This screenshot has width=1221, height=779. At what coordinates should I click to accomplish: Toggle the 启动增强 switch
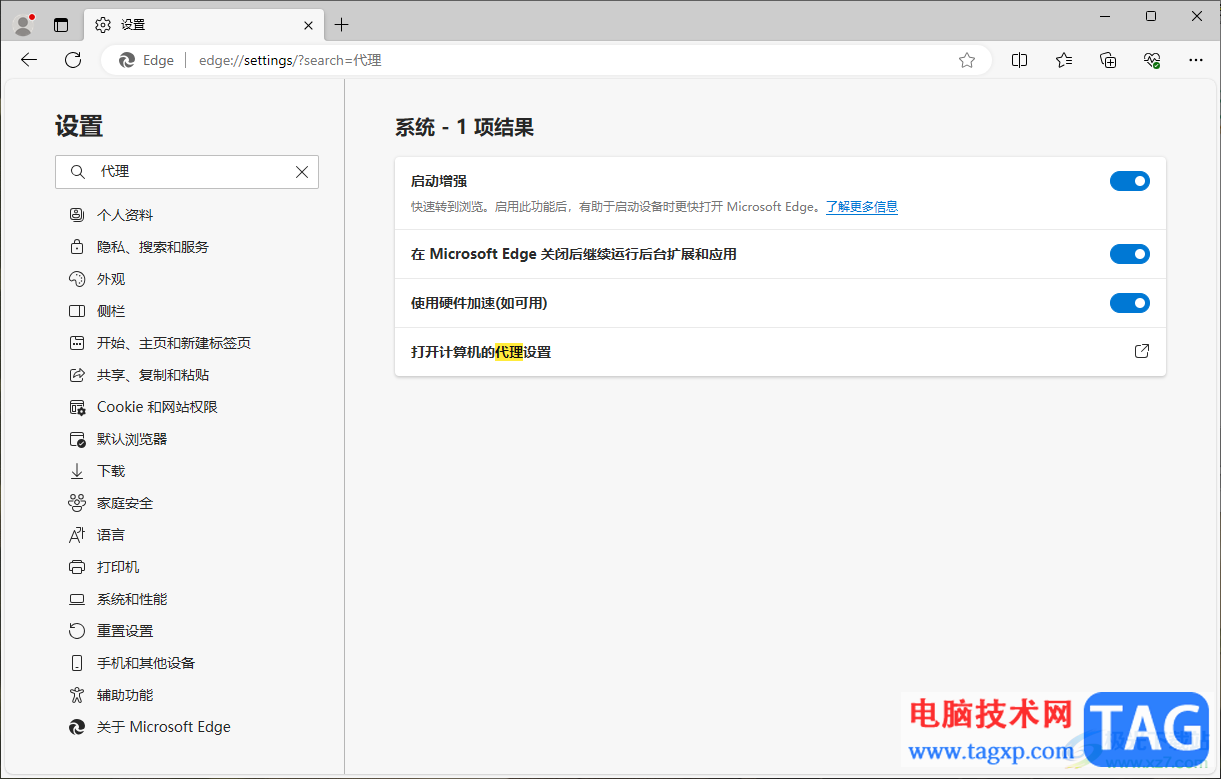1130,181
